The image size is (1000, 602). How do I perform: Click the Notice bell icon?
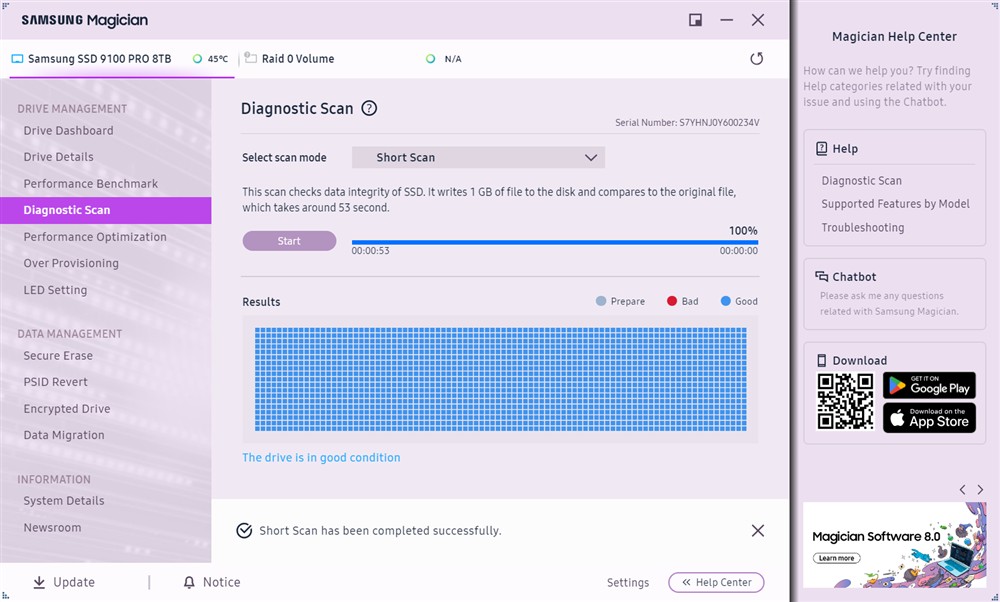click(x=189, y=582)
